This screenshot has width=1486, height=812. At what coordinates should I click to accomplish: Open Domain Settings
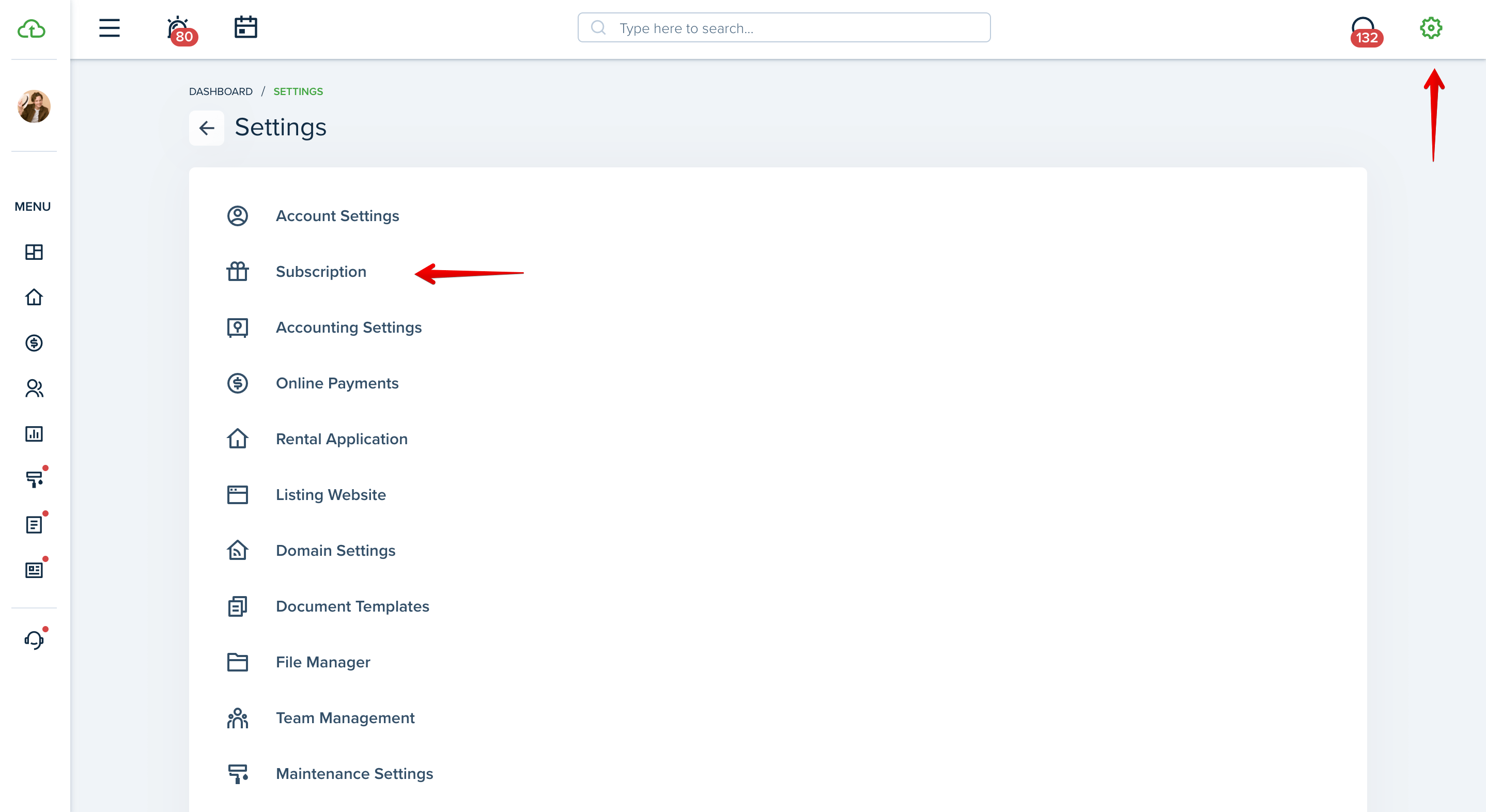tap(336, 551)
